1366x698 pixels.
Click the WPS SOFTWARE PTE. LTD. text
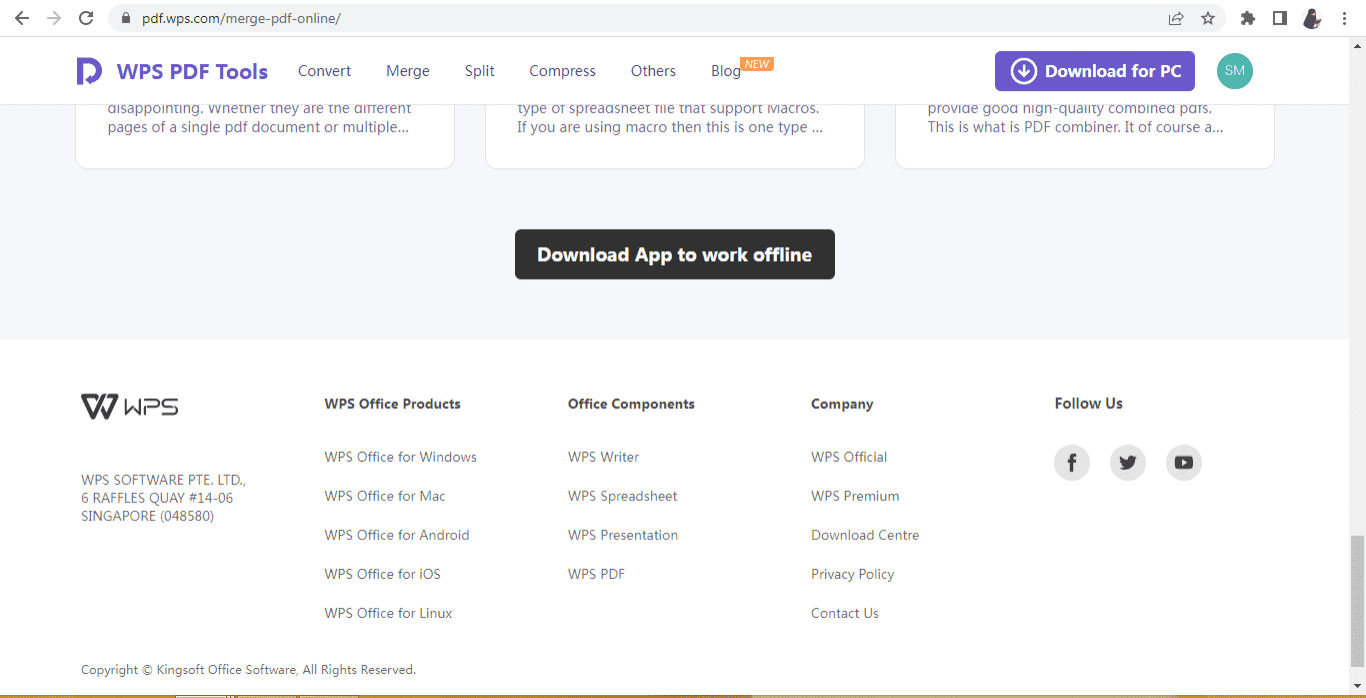(x=163, y=479)
